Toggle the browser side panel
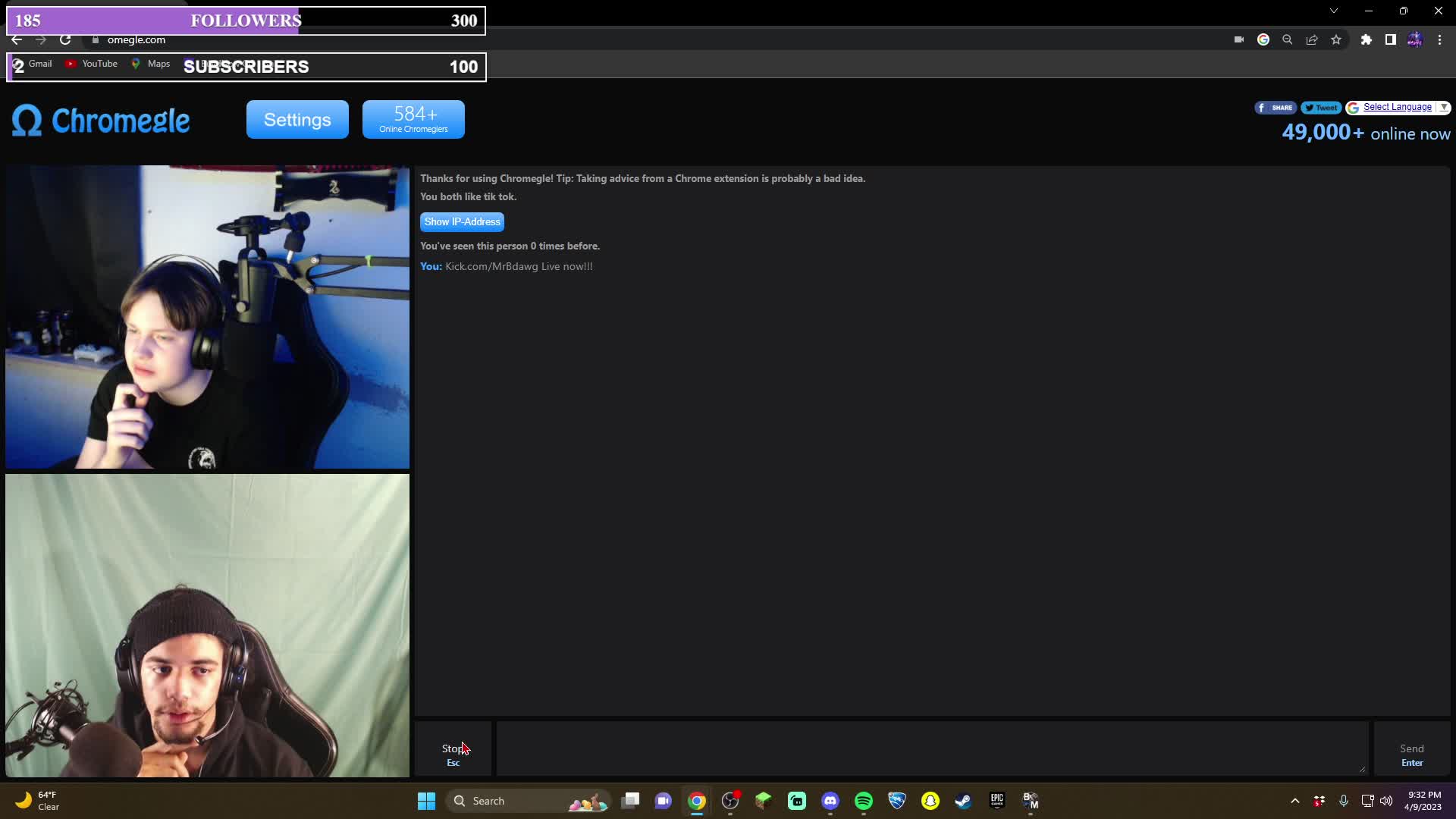The height and width of the screenshot is (819, 1456). pos(1391,39)
